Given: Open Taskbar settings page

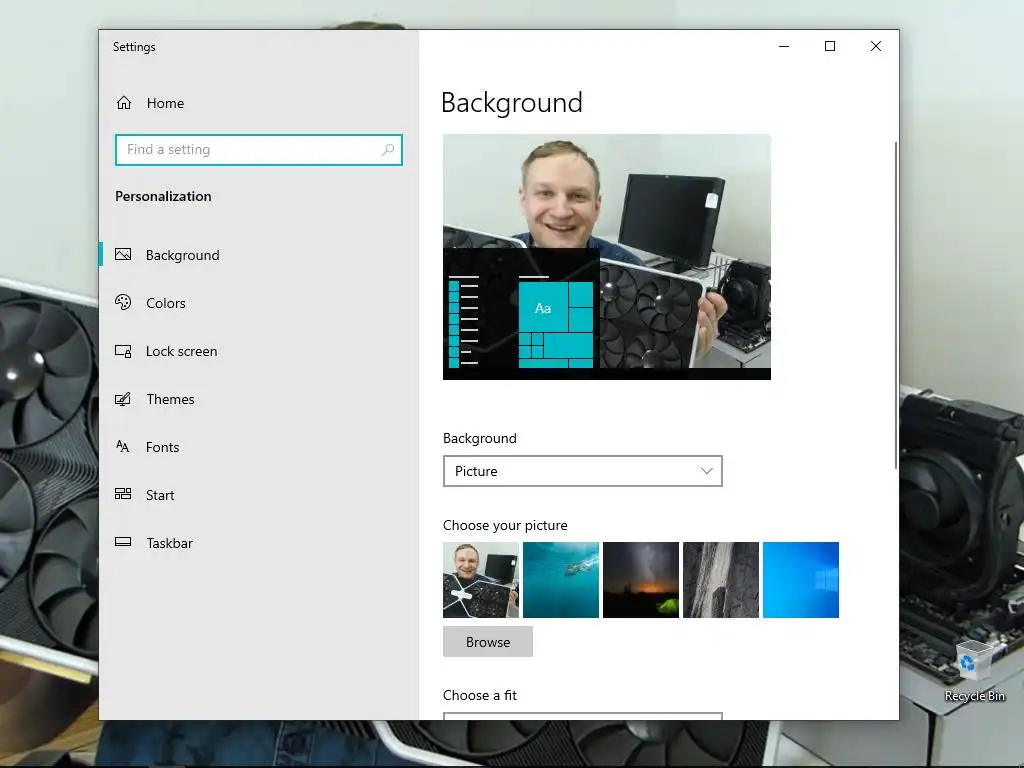Looking at the screenshot, I should coord(259,543).
